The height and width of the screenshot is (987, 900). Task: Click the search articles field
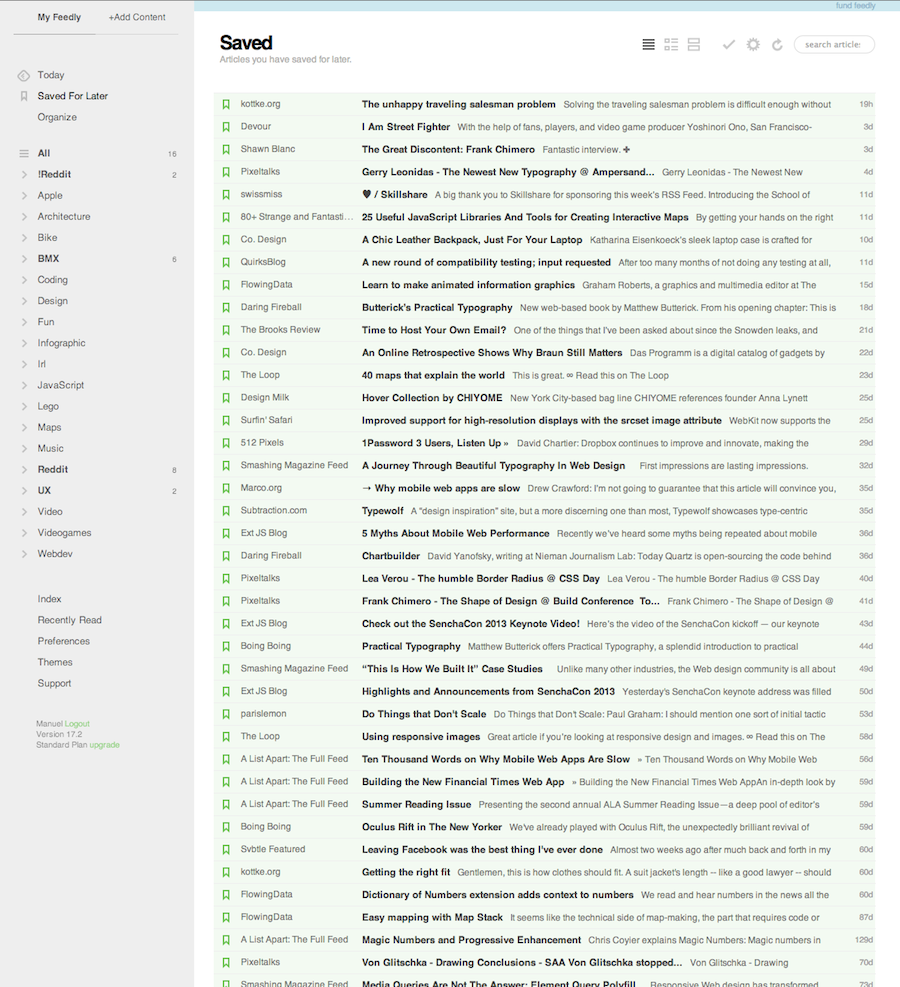834,45
